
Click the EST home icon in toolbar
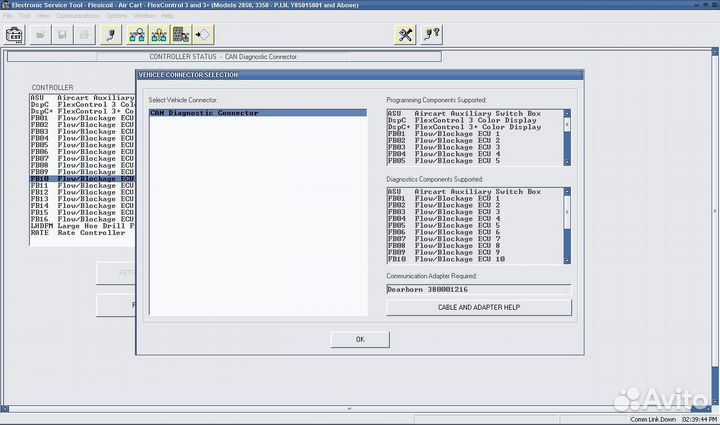[15, 35]
